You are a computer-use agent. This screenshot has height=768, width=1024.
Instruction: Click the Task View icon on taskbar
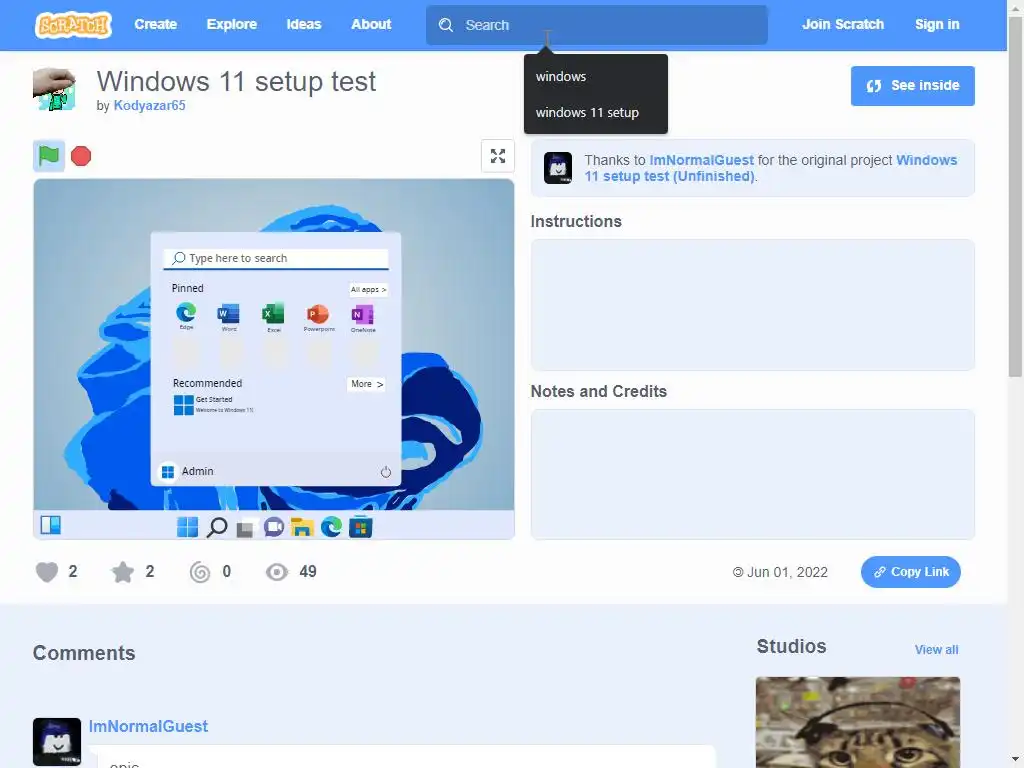(x=245, y=528)
